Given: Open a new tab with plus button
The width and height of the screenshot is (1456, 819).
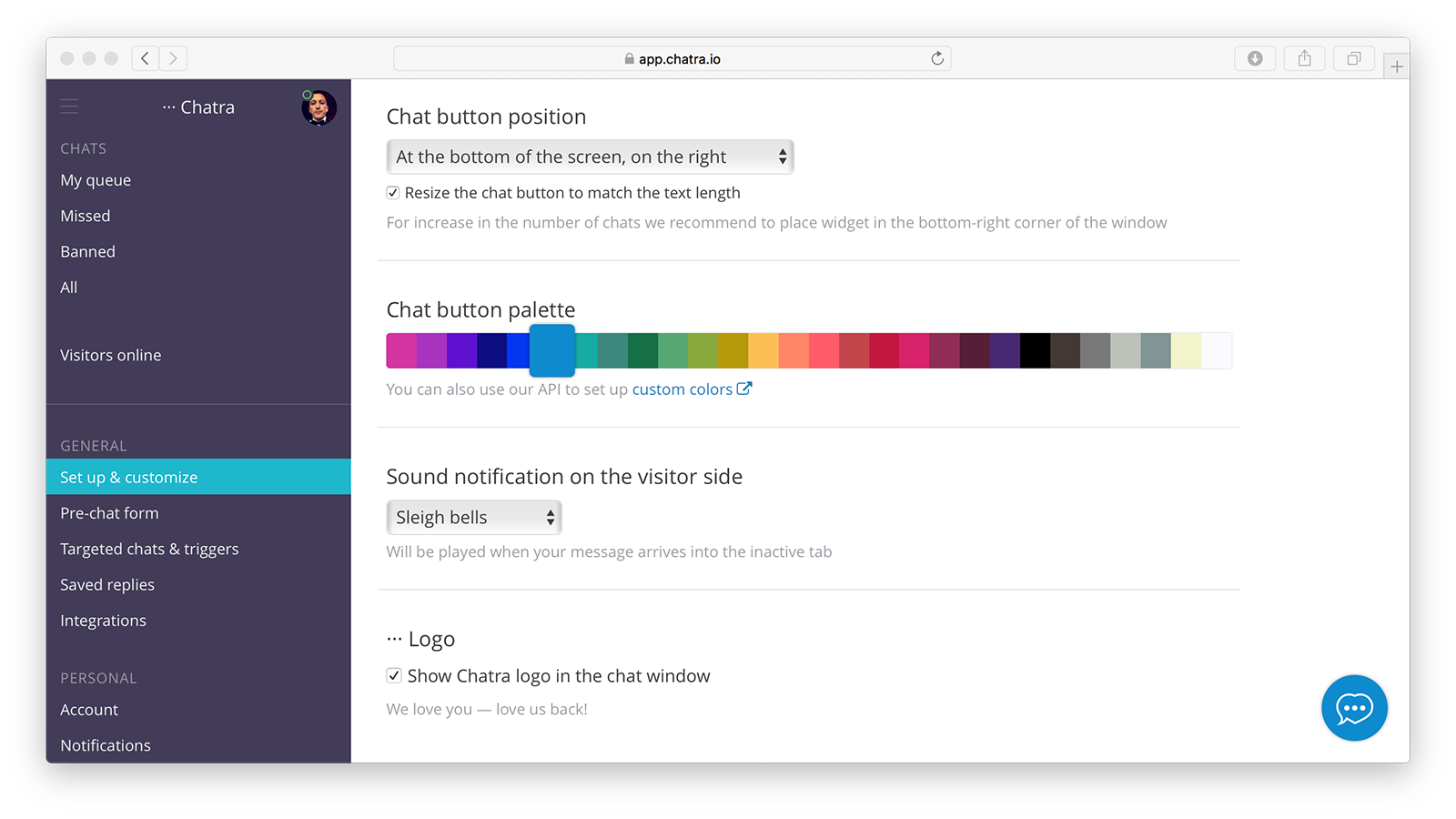Looking at the screenshot, I should [1396, 66].
